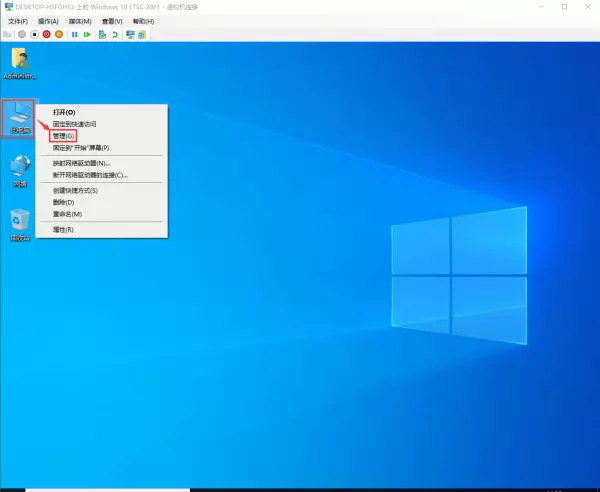Pause the virtual machine
This screenshot has width=600, height=492.
[75, 35]
